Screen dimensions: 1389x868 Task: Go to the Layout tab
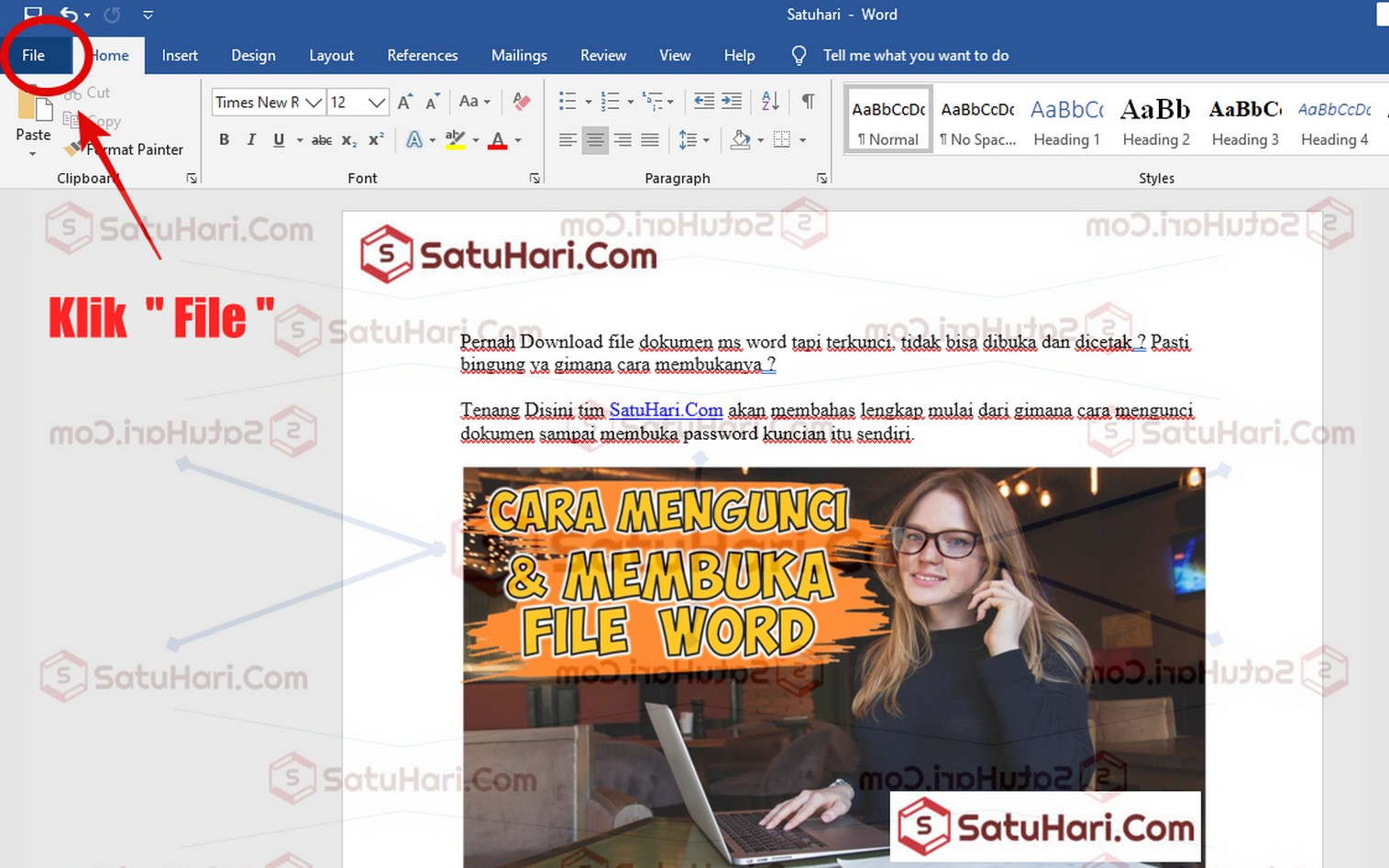331,55
